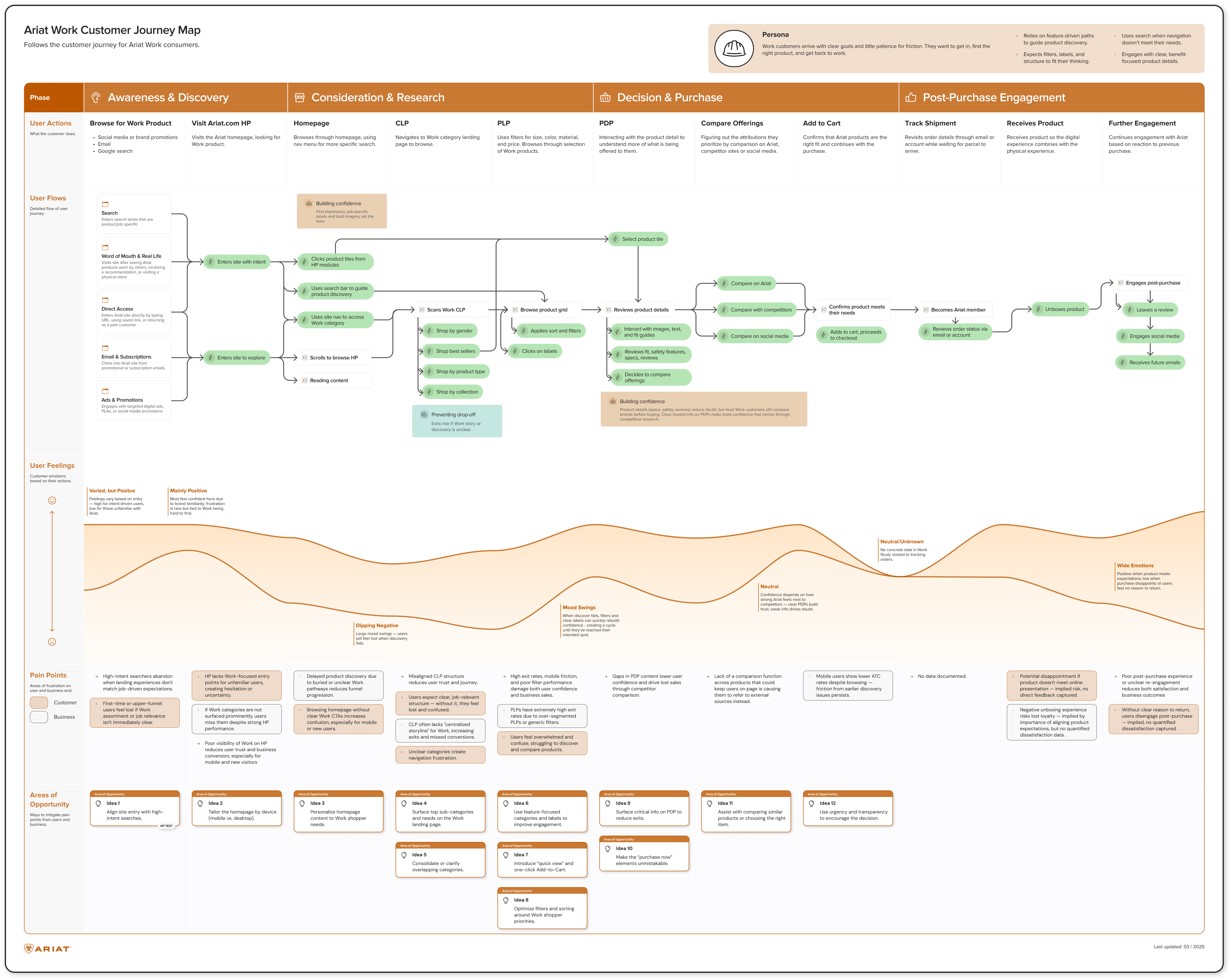Click the Business legend color swatch
Screen dimensions: 1231x980
point(39,717)
